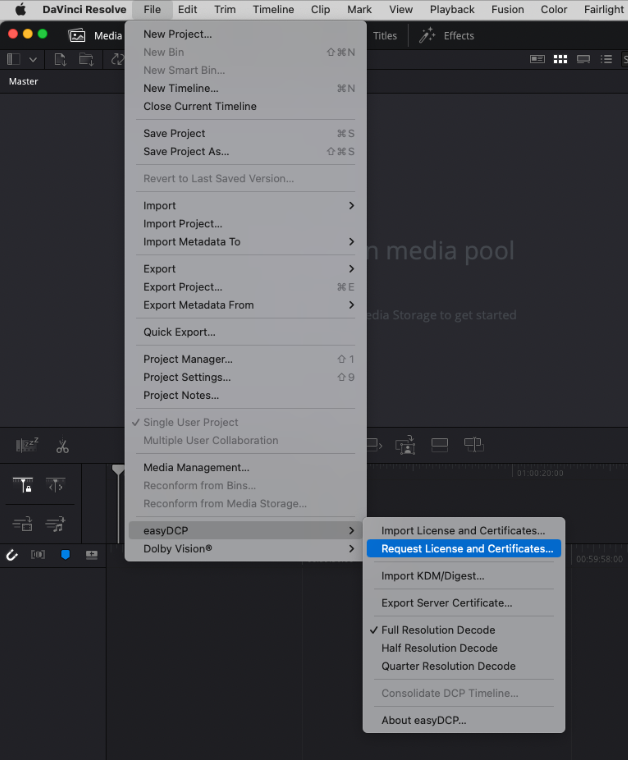Open the Clip menu

coord(320,9)
